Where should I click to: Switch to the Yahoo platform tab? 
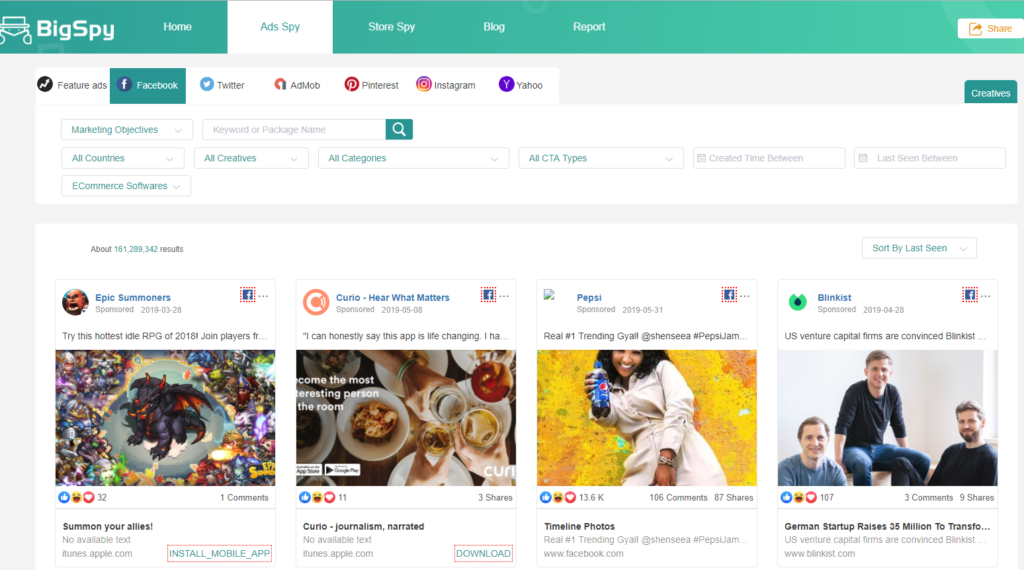point(521,85)
